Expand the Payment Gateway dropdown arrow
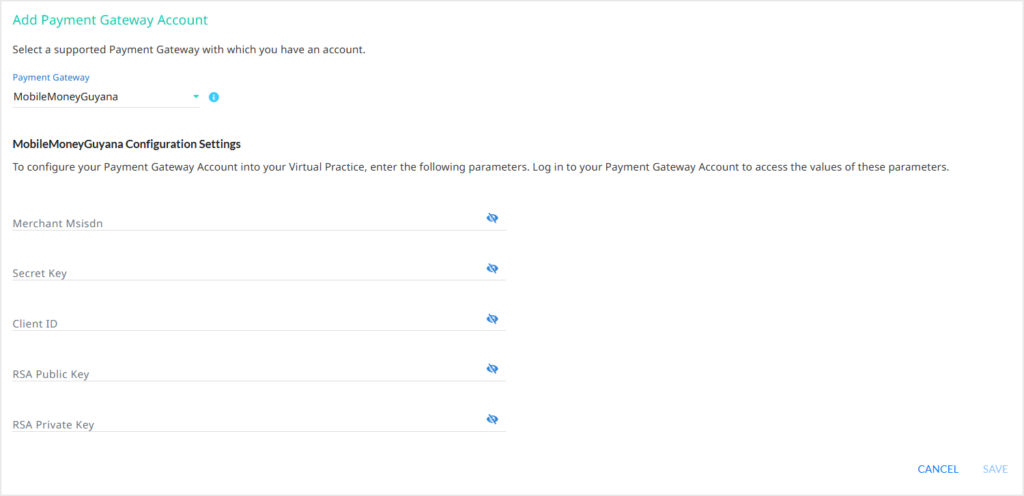 click(x=195, y=97)
